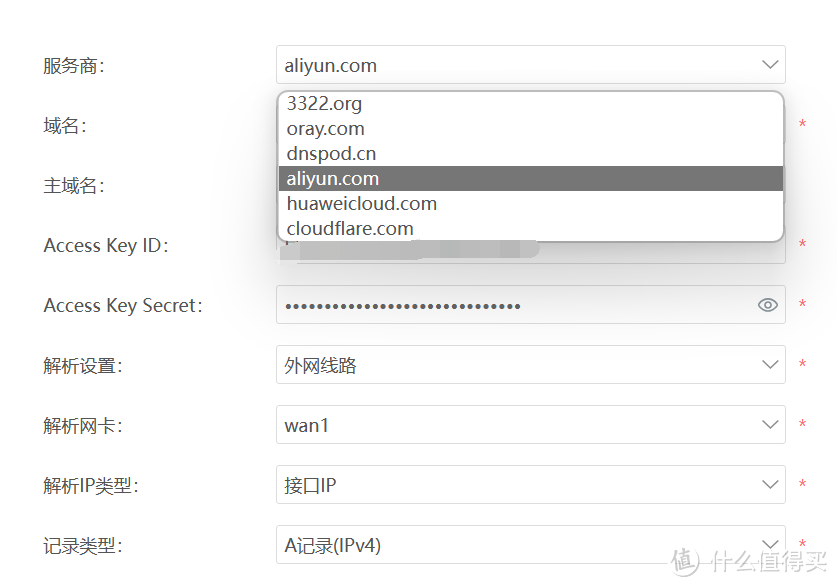The height and width of the screenshot is (587, 837).
Task: Click the wan1 value text
Action: coord(306,426)
